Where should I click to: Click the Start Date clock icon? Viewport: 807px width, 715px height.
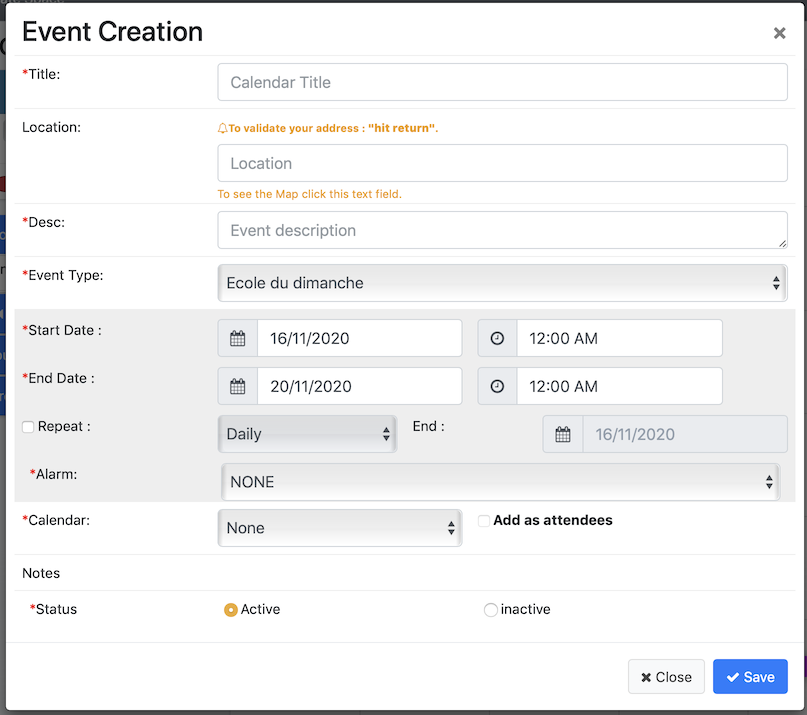[497, 338]
